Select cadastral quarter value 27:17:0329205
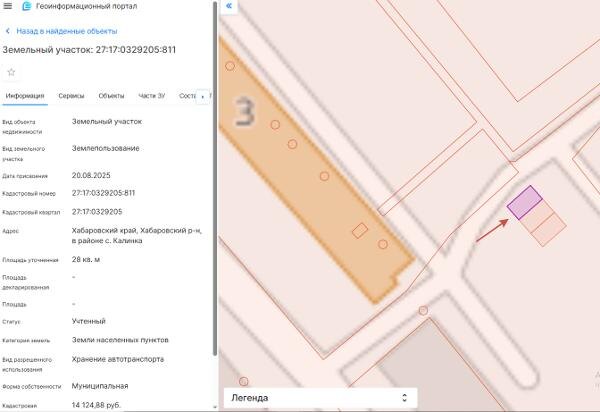The height and width of the screenshot is (412, 600). click(x=97, y=212)
